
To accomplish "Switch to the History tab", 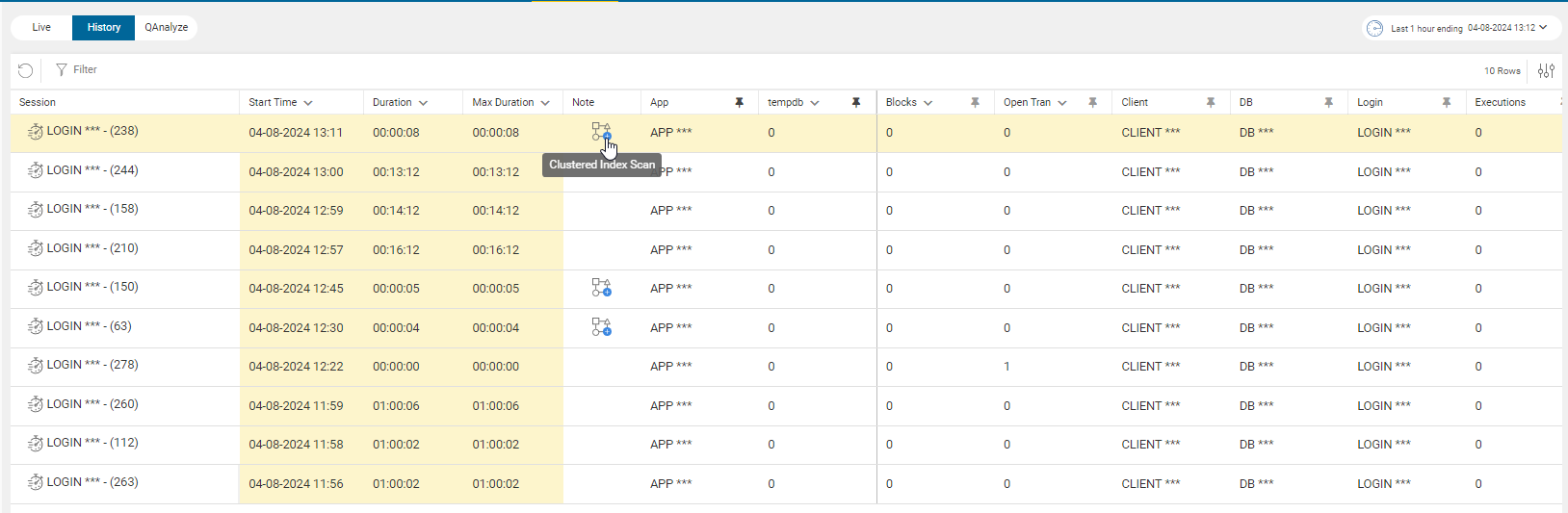I will [104, 27].
